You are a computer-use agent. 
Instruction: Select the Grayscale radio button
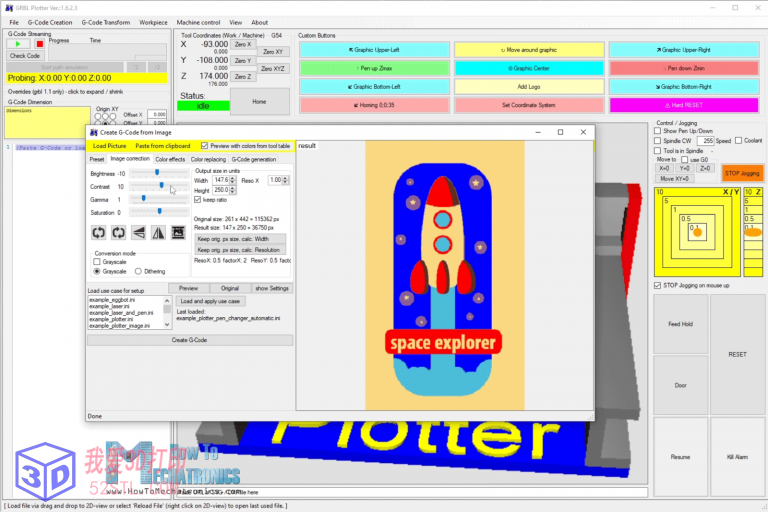[97, 271]
